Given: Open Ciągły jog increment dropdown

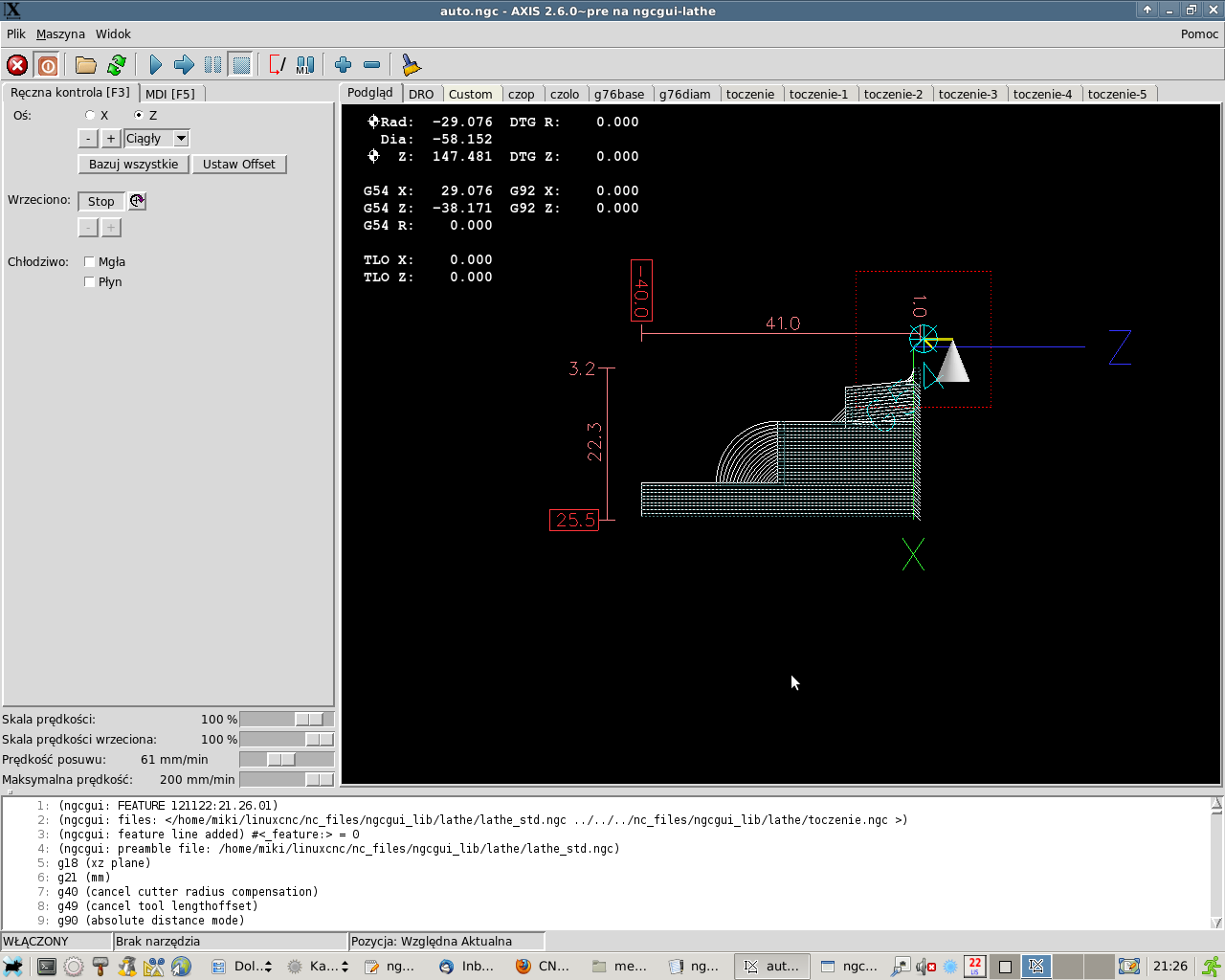Looking at the screenshot, I should click(x=157, y=139).
